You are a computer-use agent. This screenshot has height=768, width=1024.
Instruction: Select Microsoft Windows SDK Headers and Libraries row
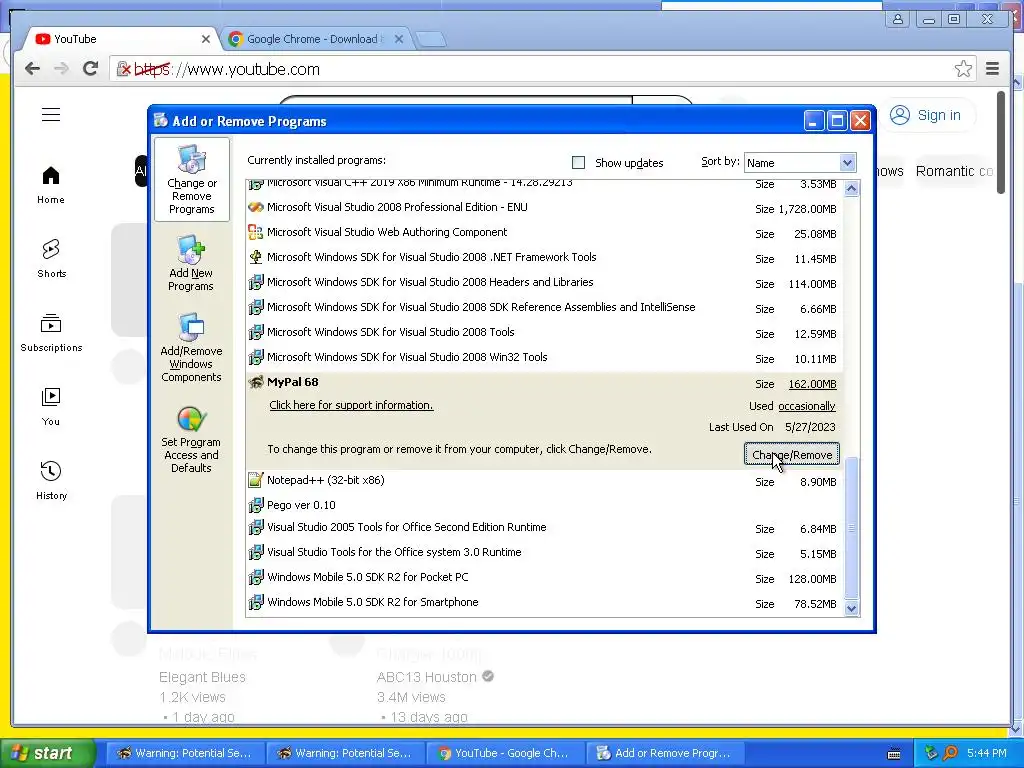pos(545,282)
